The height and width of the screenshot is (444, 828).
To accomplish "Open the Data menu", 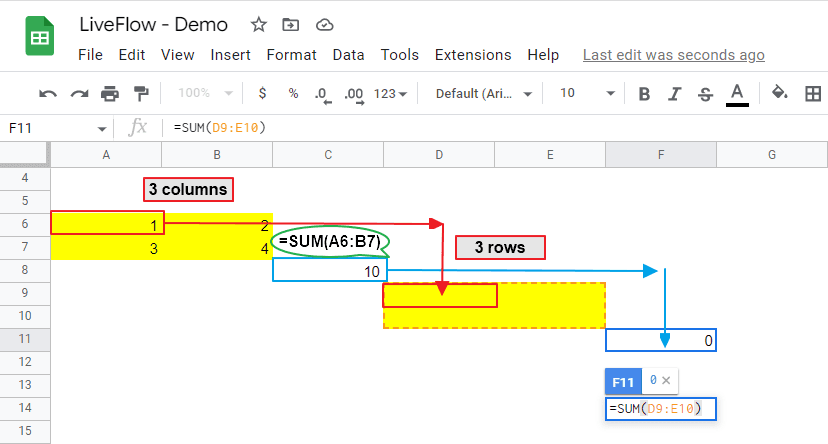I will point(349,55).
